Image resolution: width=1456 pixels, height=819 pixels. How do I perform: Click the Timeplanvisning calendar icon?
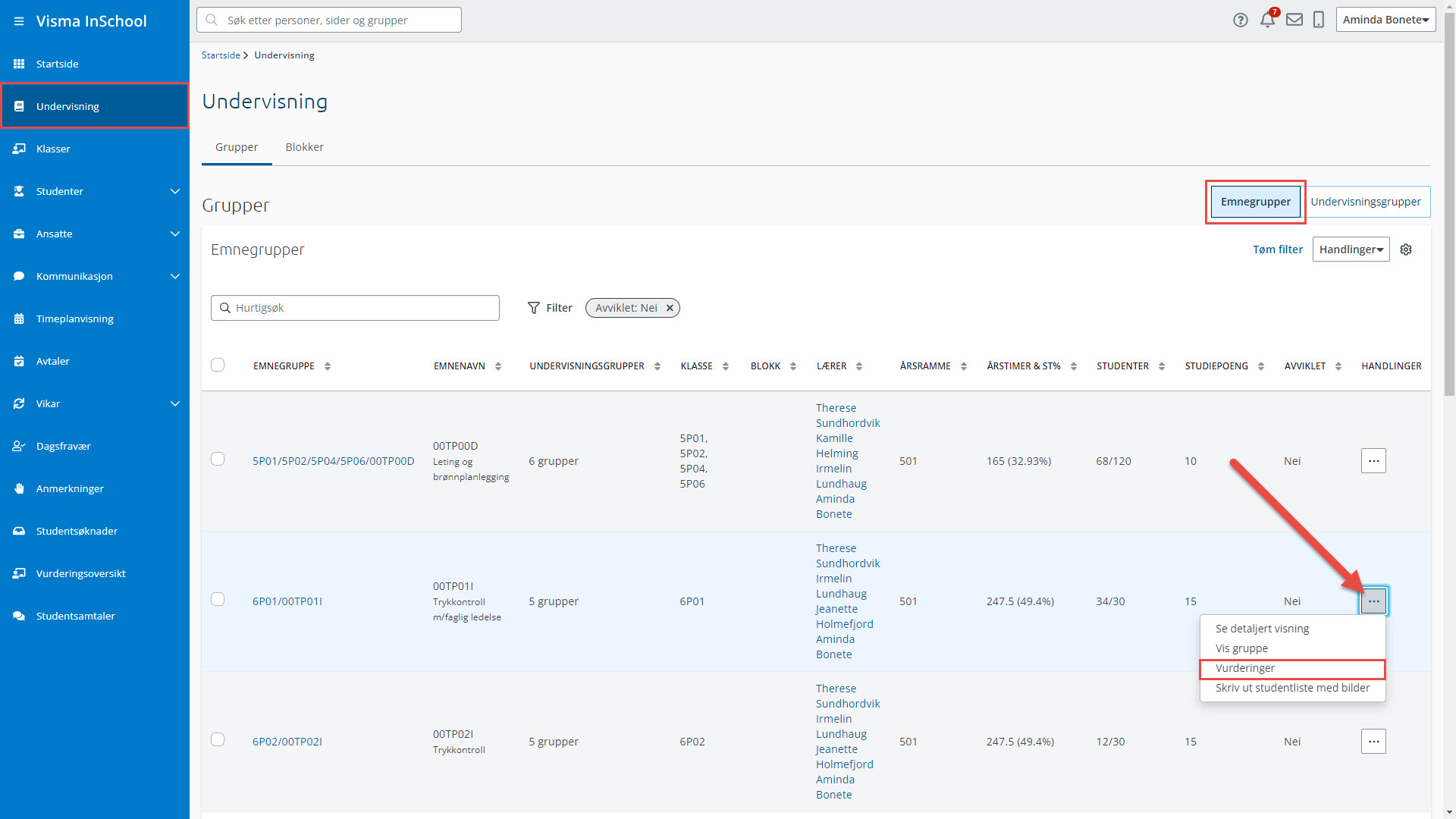[x=19, y=318]
